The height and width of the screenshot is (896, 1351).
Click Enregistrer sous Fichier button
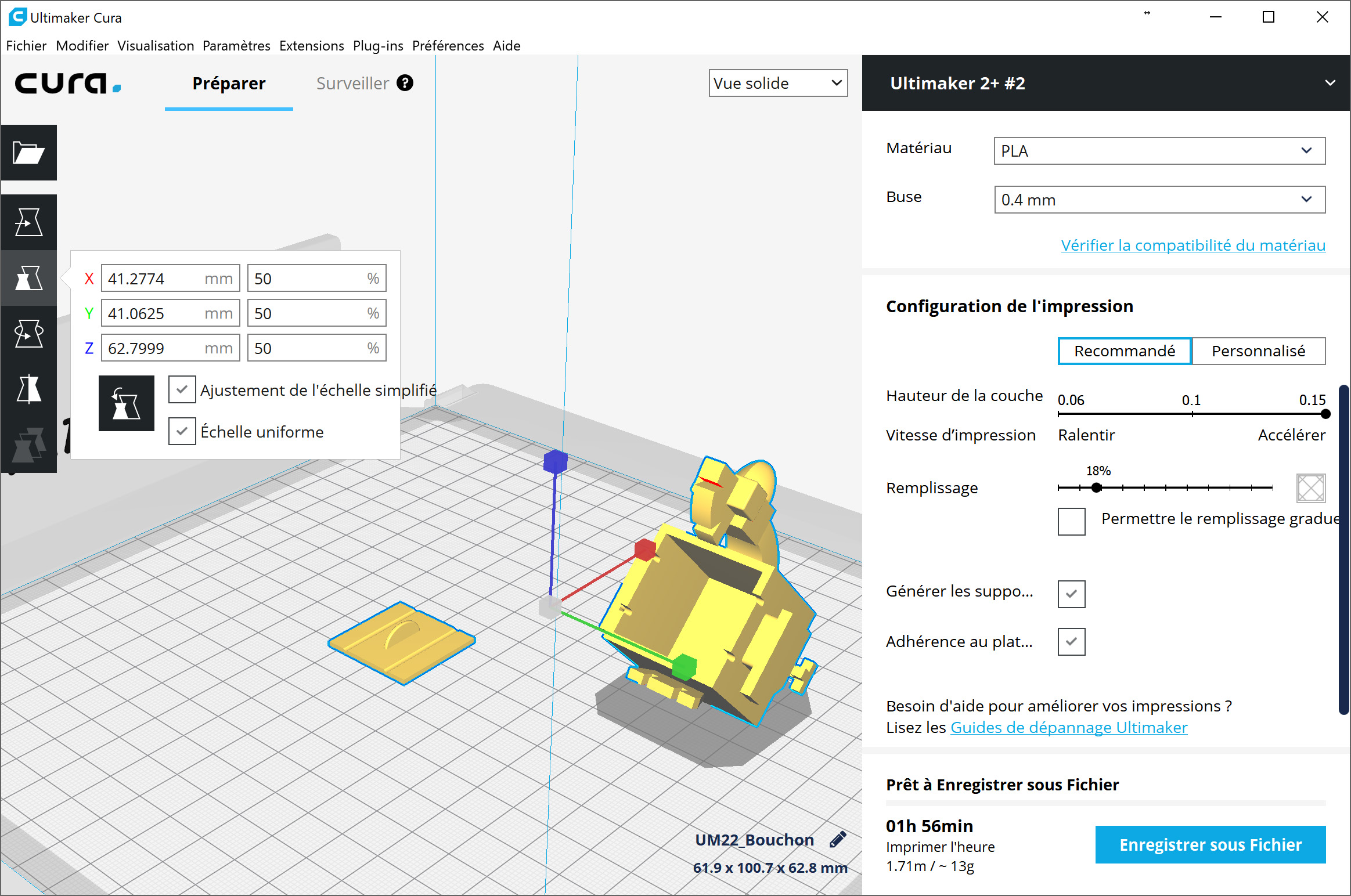pos(1210,844)
